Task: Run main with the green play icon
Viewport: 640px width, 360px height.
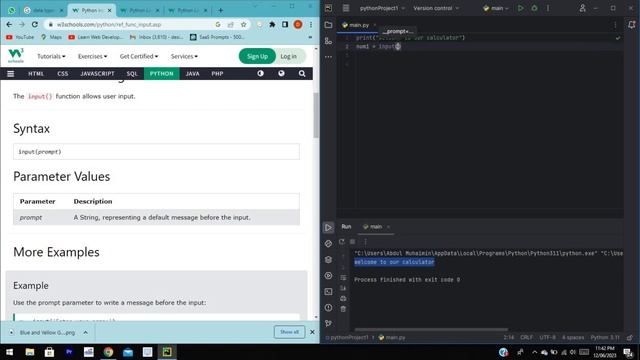Action: point(520,8)
